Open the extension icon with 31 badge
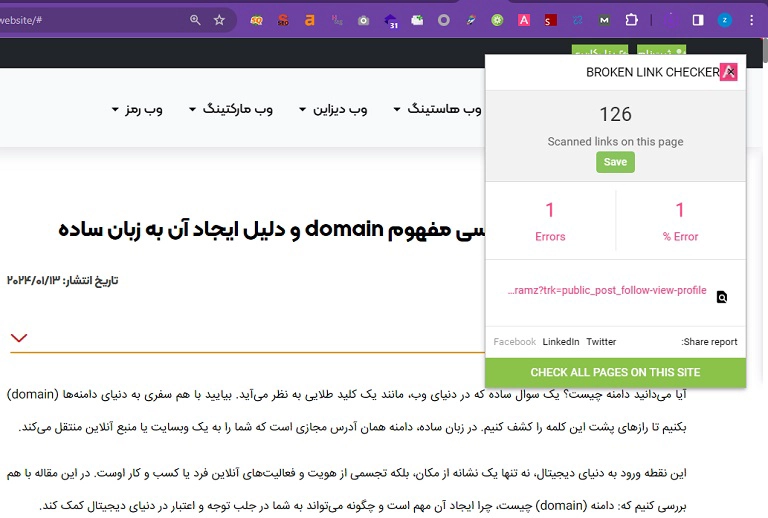768x518 pixels. coord(390,21)
